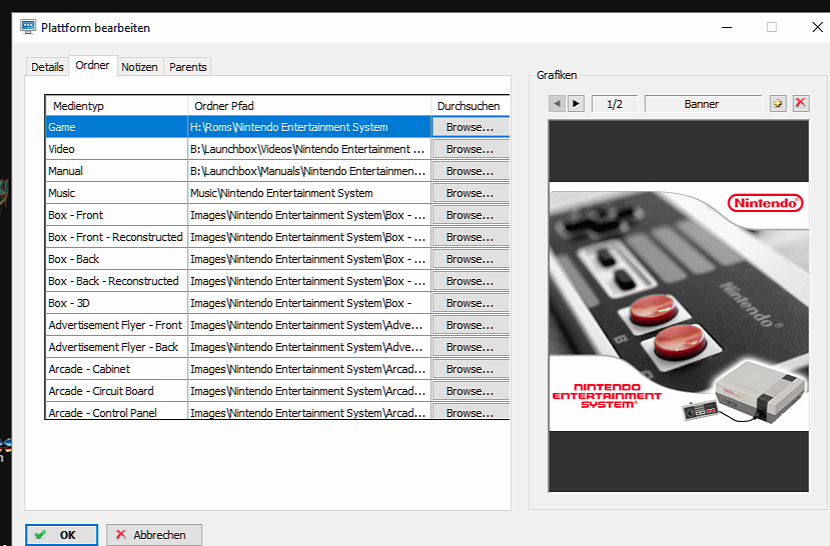This screenshot has height=546, width=830.
Task: Select the Box - Back cell
Action: pyautogui.click(x=116, y=259)
